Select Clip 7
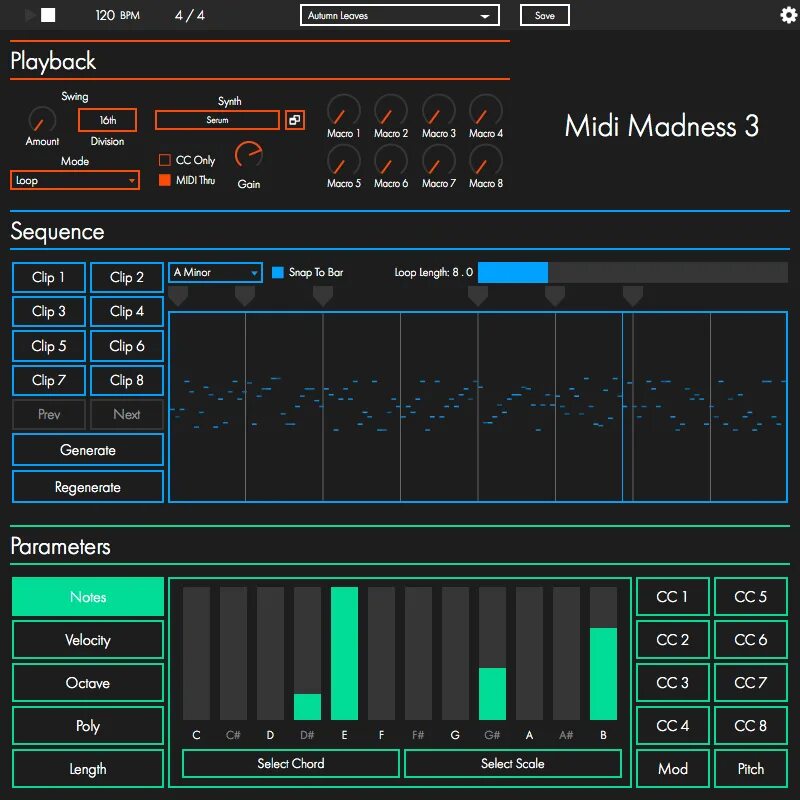This screenshot has width=800, height=800. coord(48,380)
